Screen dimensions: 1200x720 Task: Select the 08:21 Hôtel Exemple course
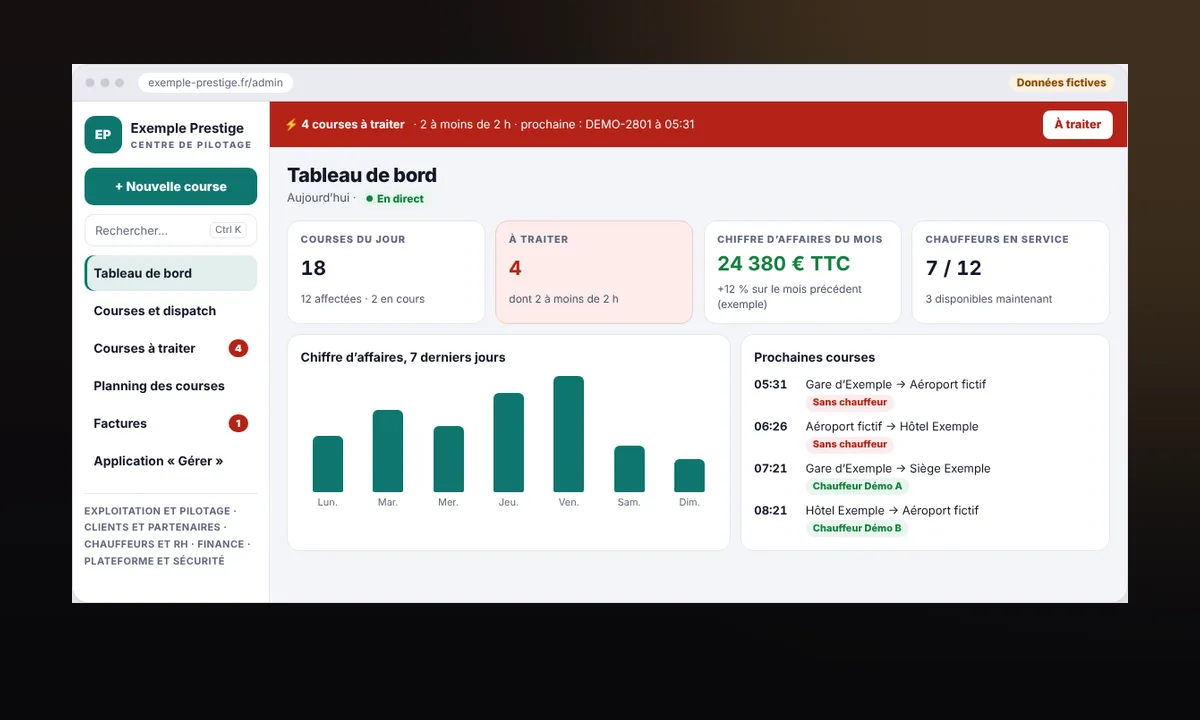pos(925,518)
